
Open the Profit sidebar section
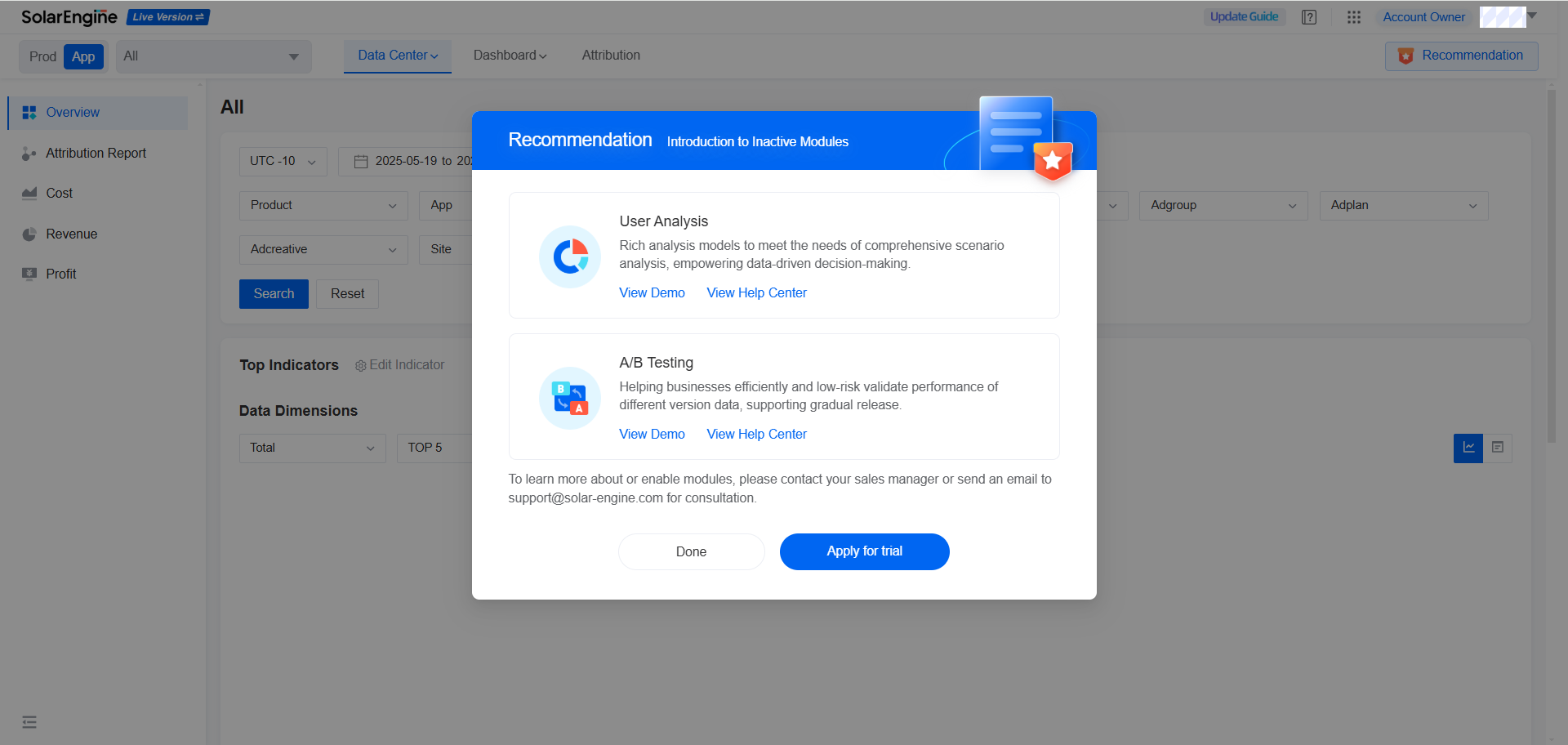[x=62, y=274]
